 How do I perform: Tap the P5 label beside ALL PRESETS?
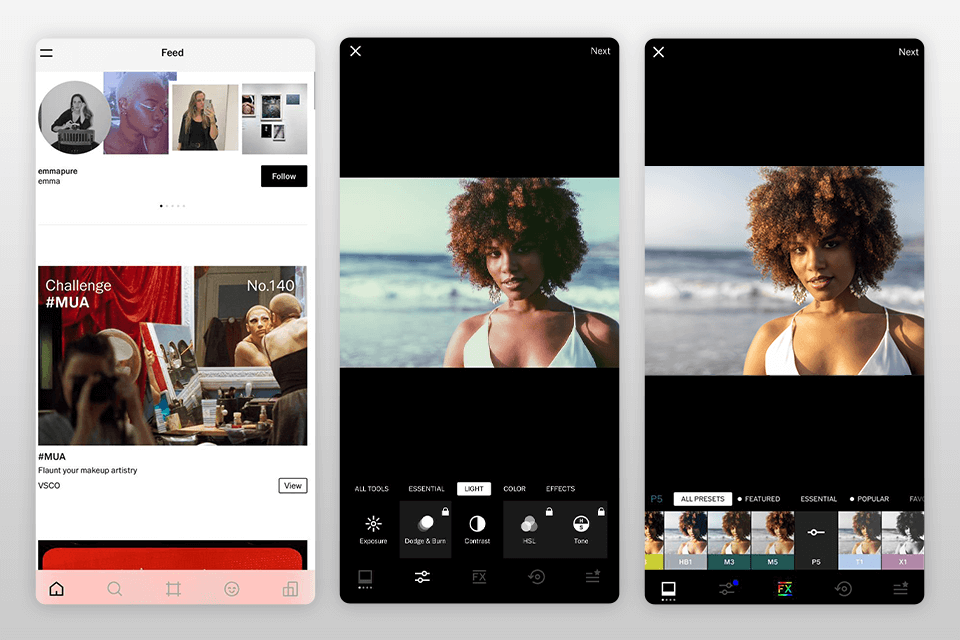[656, 499]
